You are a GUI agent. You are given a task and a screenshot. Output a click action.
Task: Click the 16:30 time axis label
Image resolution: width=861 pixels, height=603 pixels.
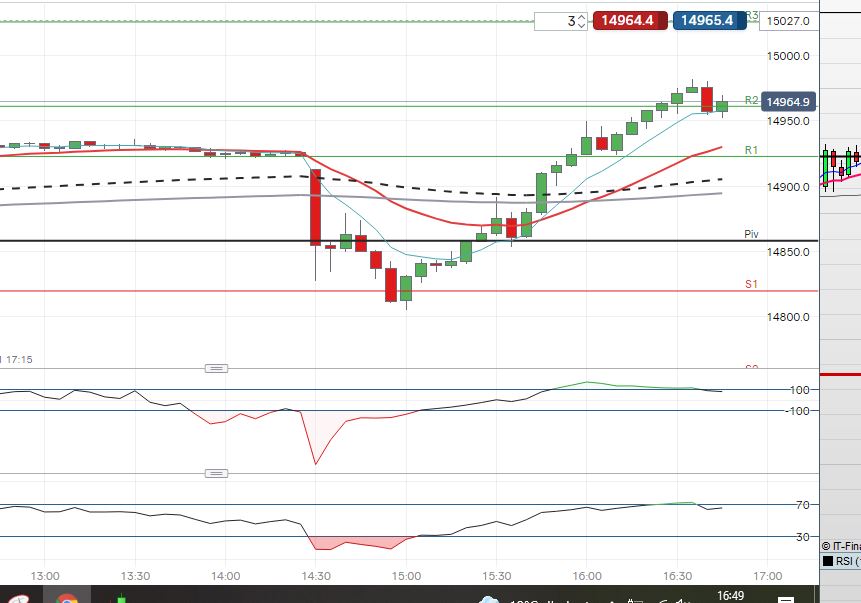click(x=677, y=576)
